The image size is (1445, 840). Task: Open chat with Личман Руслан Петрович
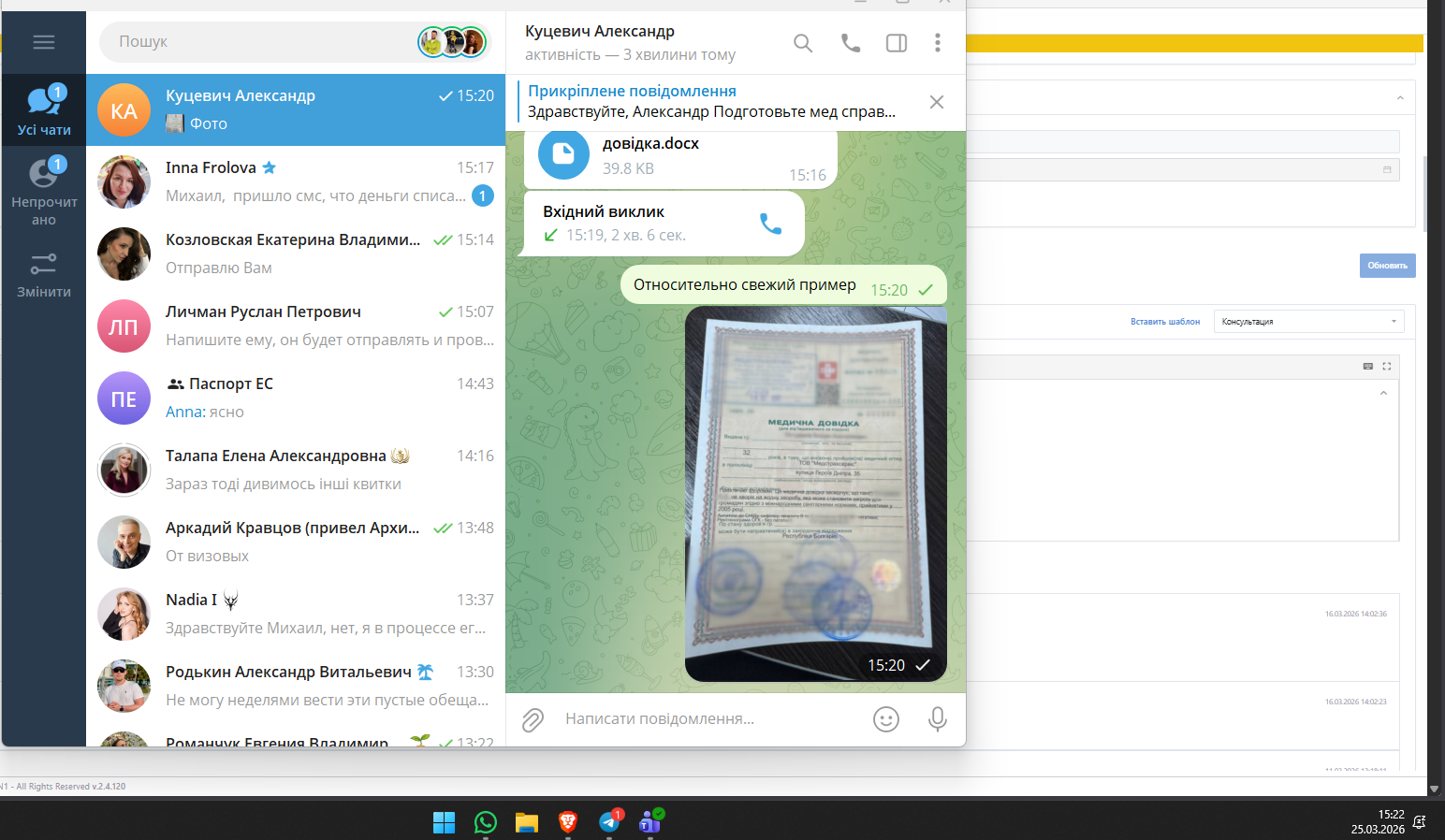pos(296,326)
